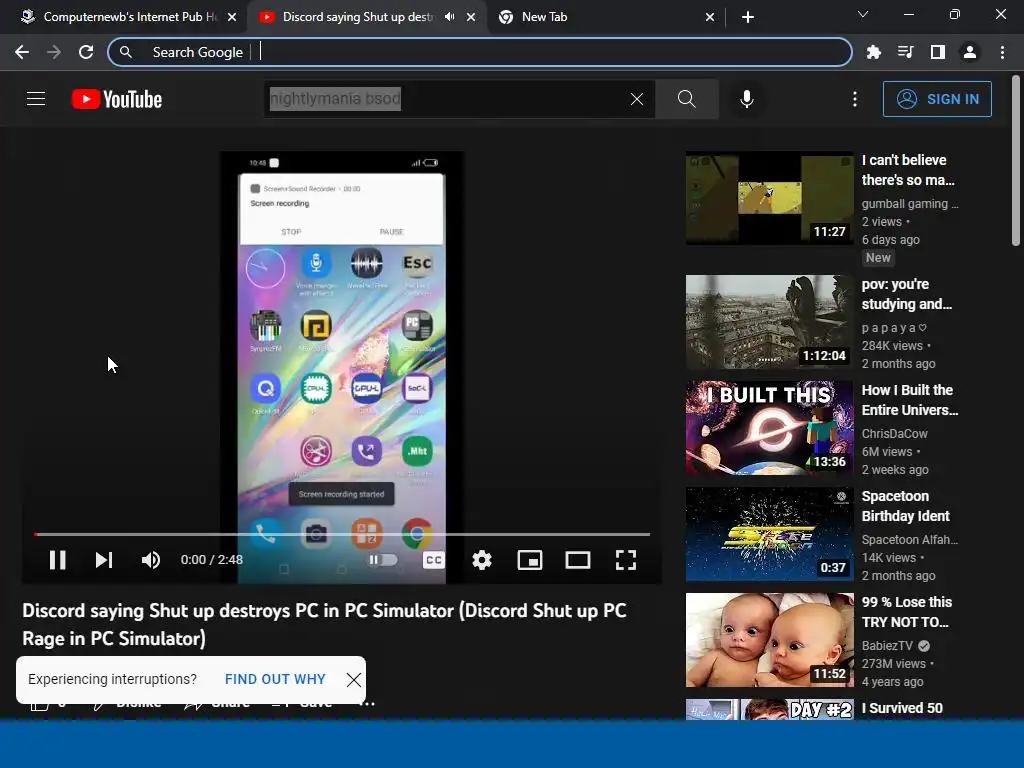This screenshot has width=1024, height=768.
Task: Click the 0:00 / 2:48 time display
Action: click(212, 560)
